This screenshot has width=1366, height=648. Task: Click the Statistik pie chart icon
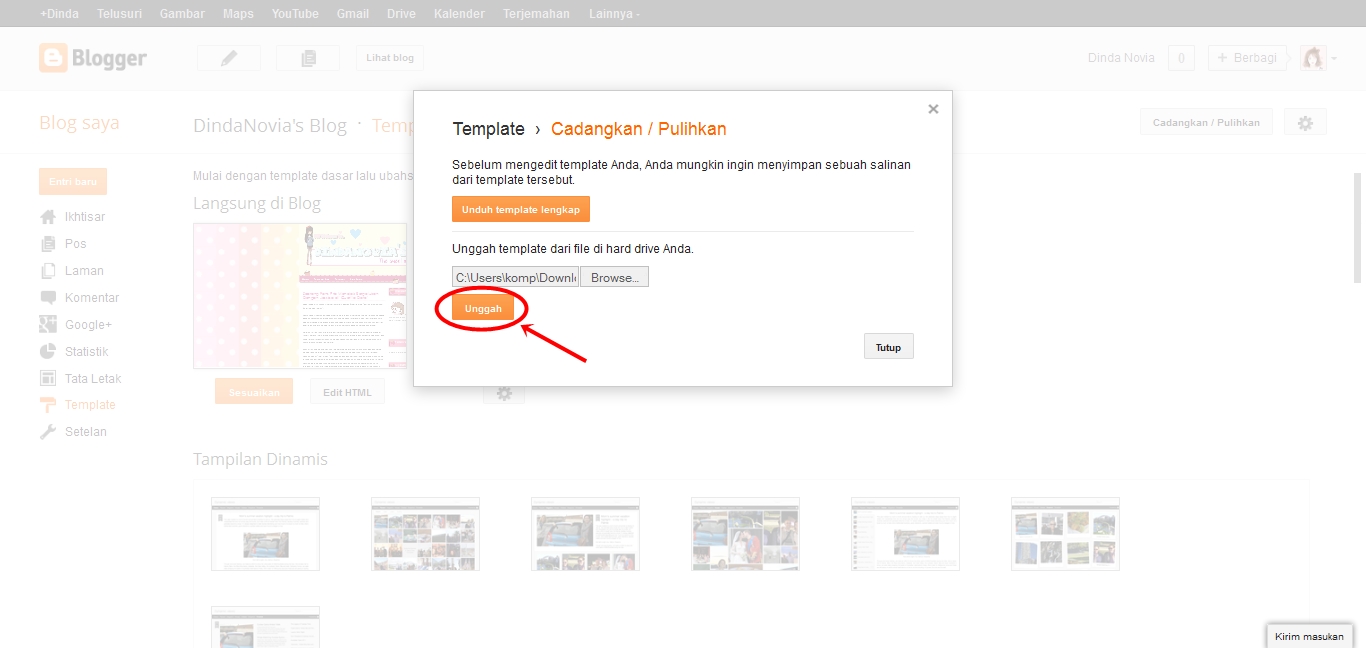[48, 352]
